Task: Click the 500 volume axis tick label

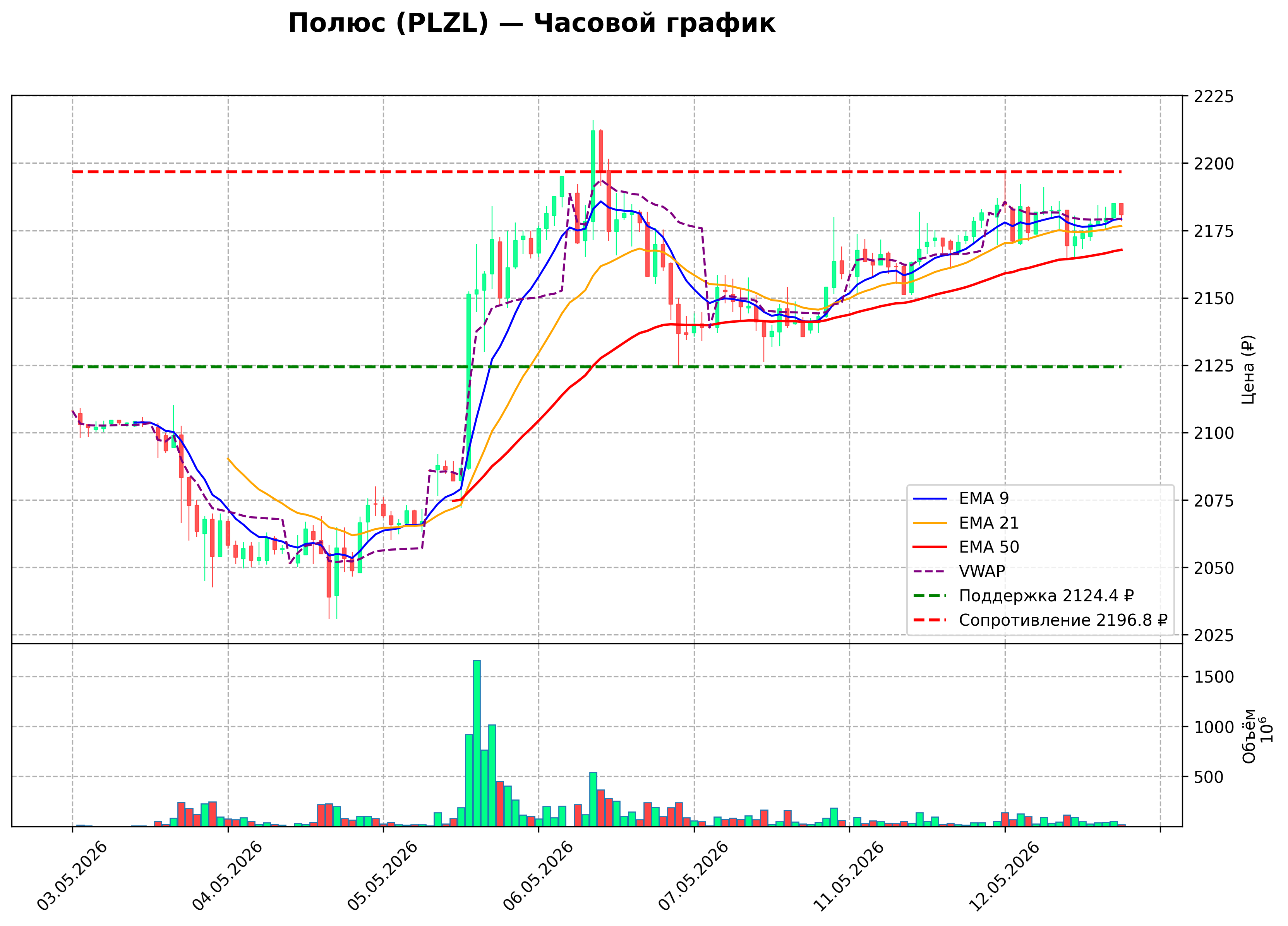Action: [1209, 777]
